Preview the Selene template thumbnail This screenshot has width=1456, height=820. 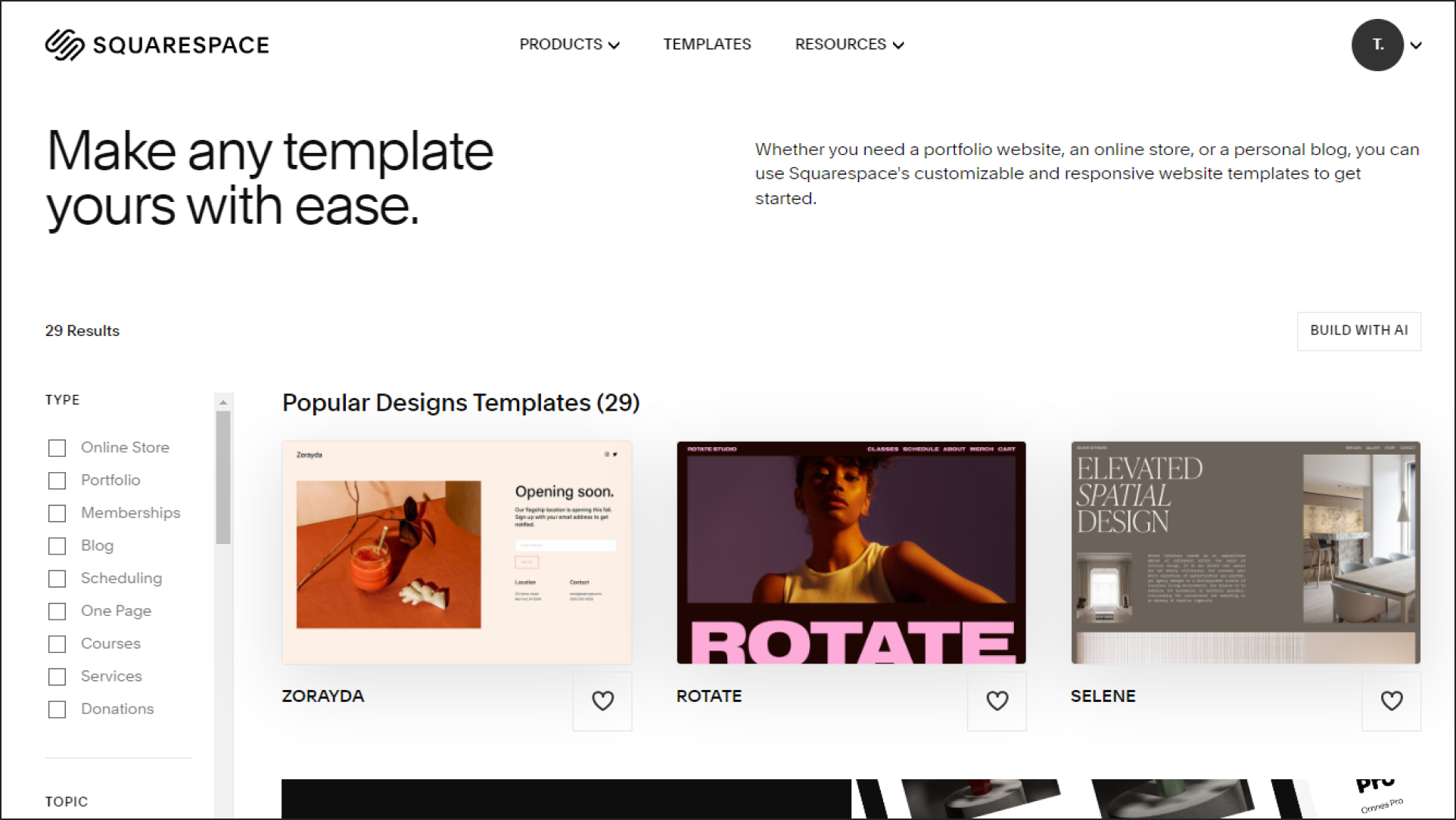tap(1246, 553)
